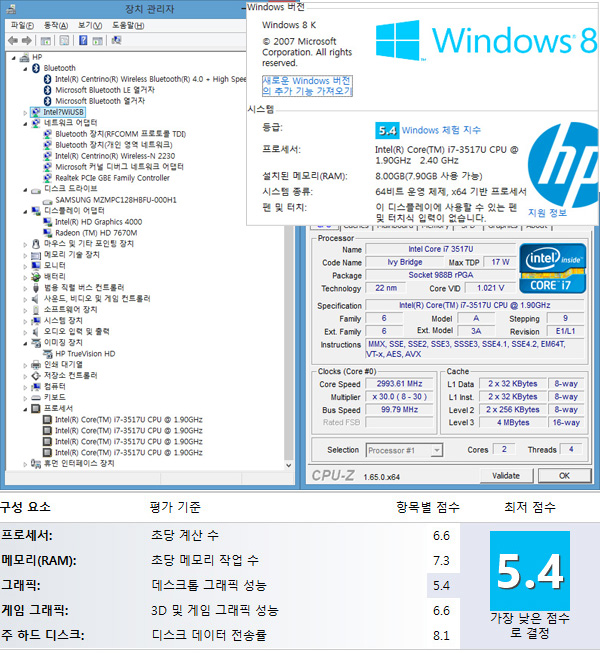Click the 지원 정보 link under HP logo
Viewport: 600px width, 653px height.
[x=547, y=213]
